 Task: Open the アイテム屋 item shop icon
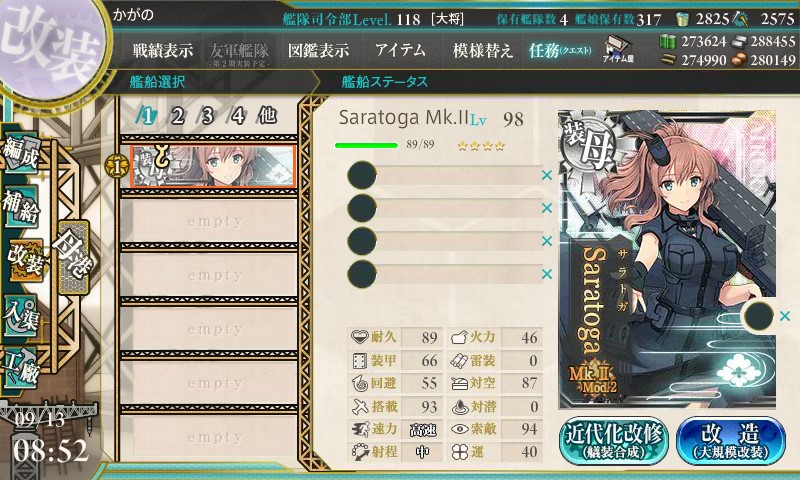pyautogui.click(x=618, y=49)
